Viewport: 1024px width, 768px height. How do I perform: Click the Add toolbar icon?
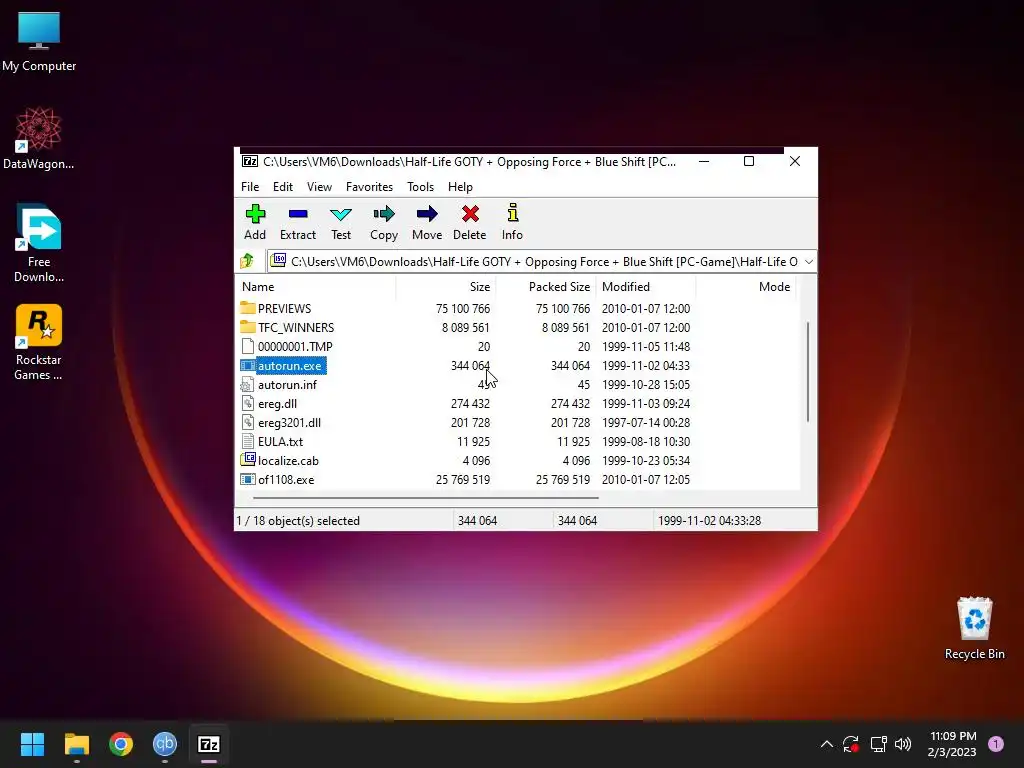click(255, 214)
